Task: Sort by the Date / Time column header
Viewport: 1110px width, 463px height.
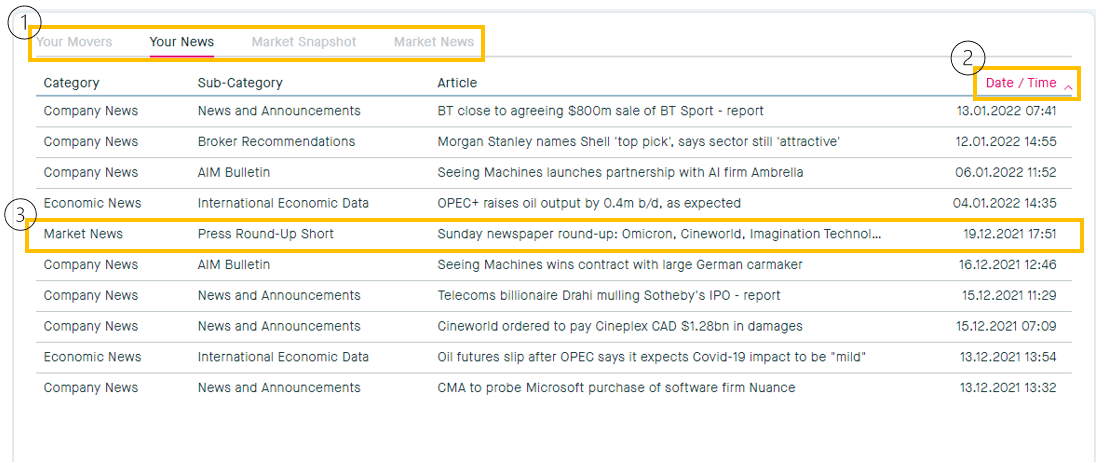Action: 1020,83
